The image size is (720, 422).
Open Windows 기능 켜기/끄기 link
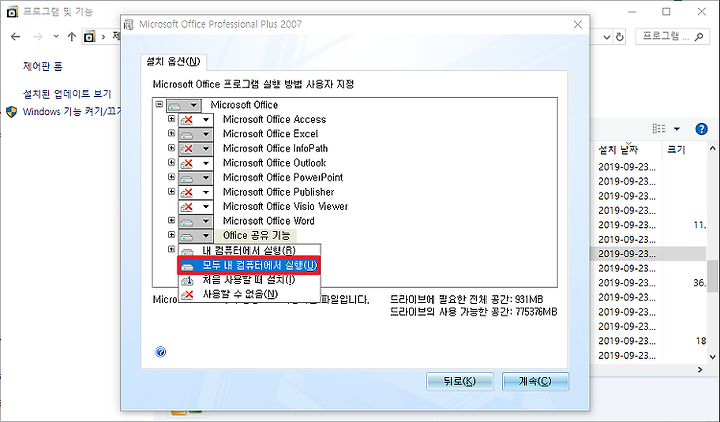(x=72, y=112)
